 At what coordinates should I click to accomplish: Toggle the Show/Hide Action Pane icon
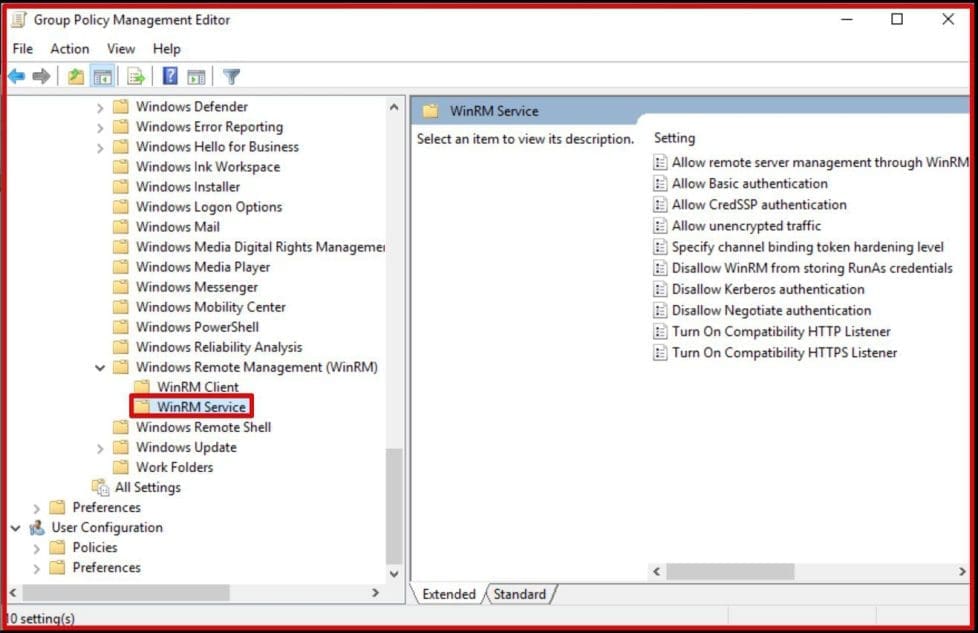pos(196,76)
